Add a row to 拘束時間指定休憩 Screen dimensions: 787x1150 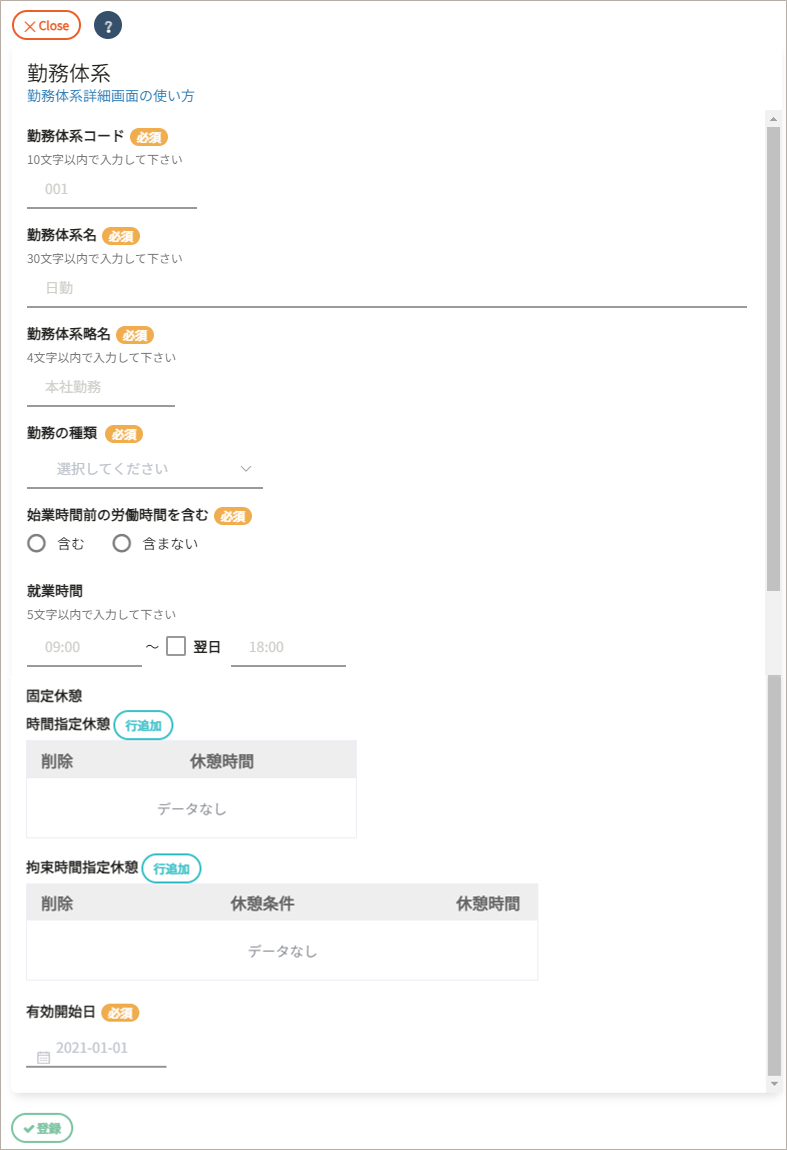coord(171,869)
